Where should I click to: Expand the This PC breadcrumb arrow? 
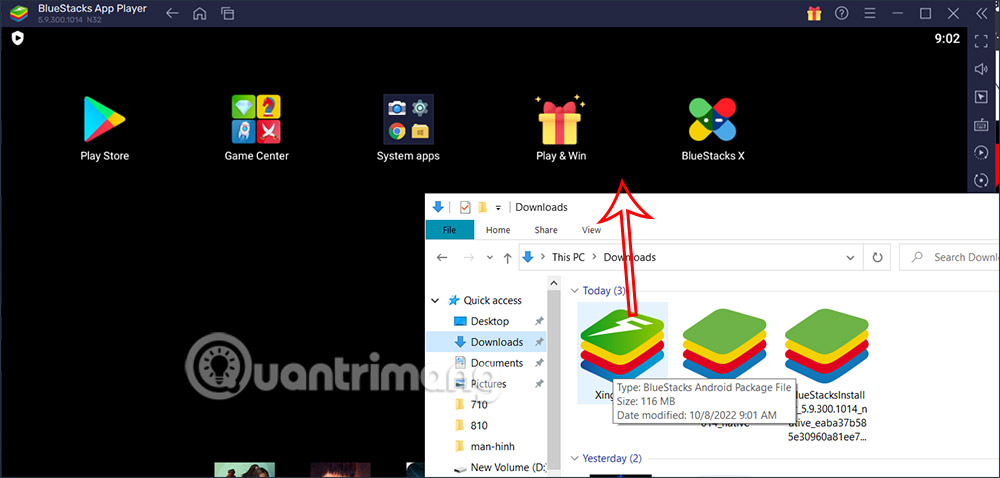point(594,257)
